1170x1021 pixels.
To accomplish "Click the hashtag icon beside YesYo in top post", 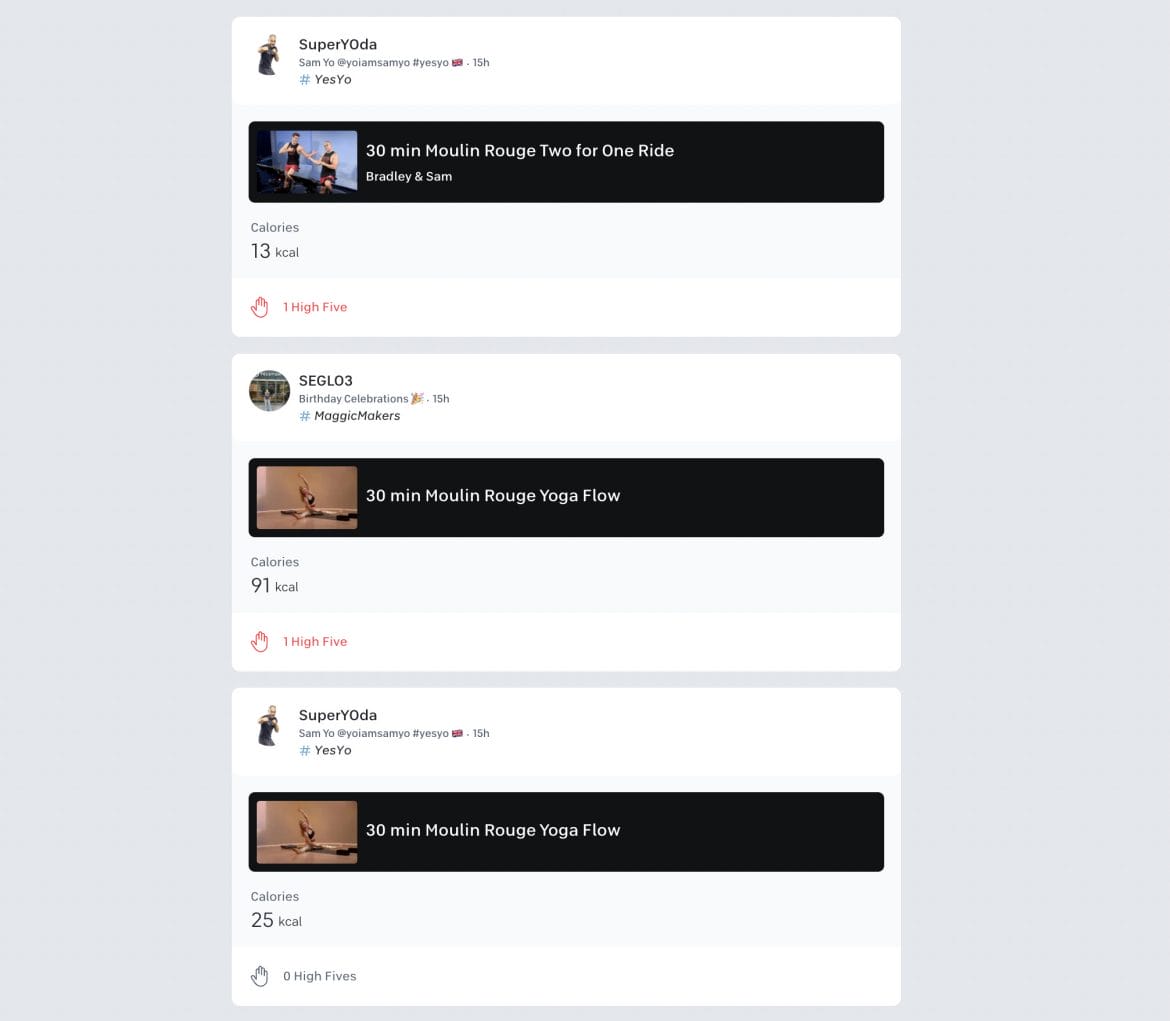I will pos(304,79).
